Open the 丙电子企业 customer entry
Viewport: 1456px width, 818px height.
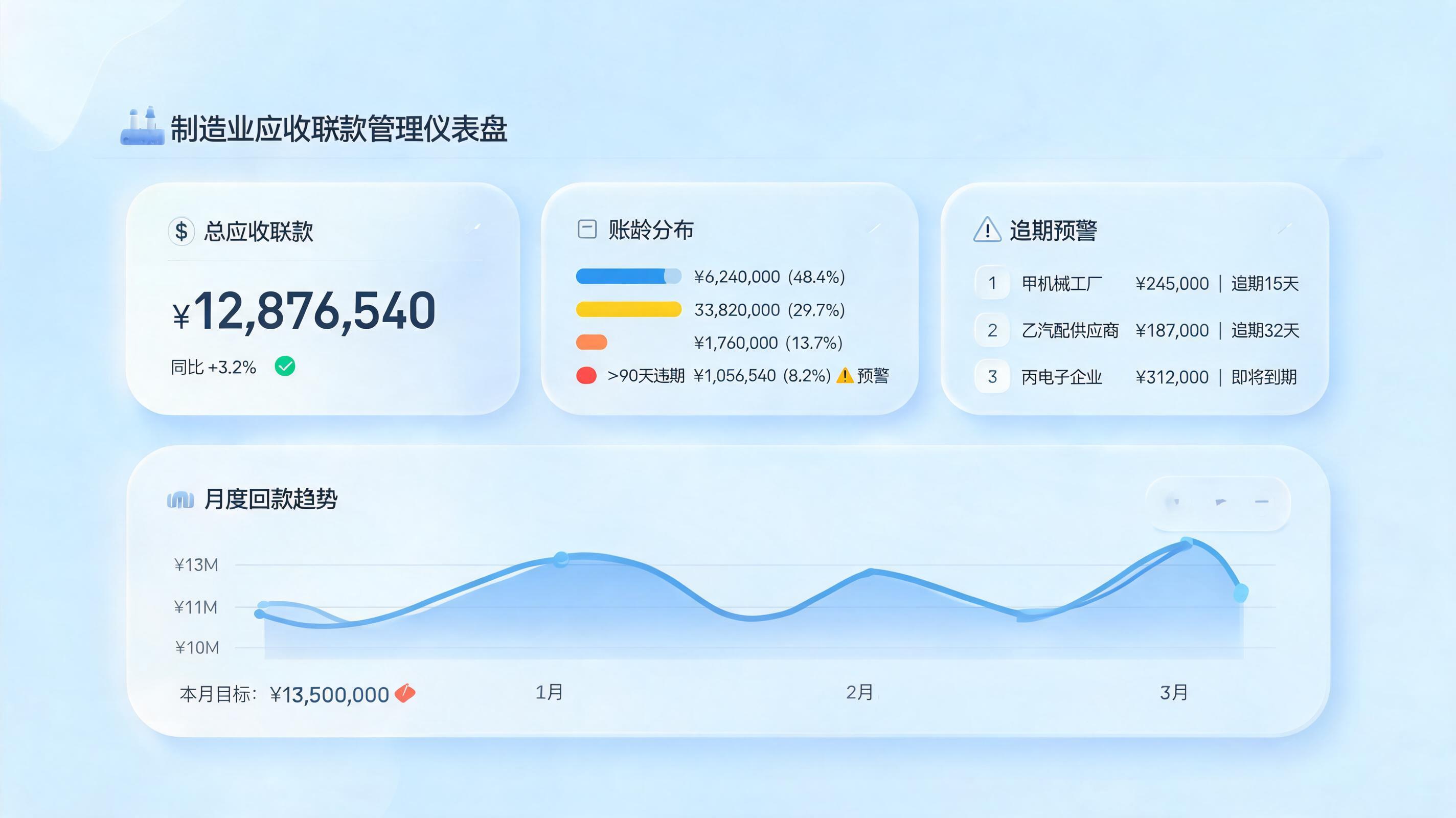pos(1061,377)
